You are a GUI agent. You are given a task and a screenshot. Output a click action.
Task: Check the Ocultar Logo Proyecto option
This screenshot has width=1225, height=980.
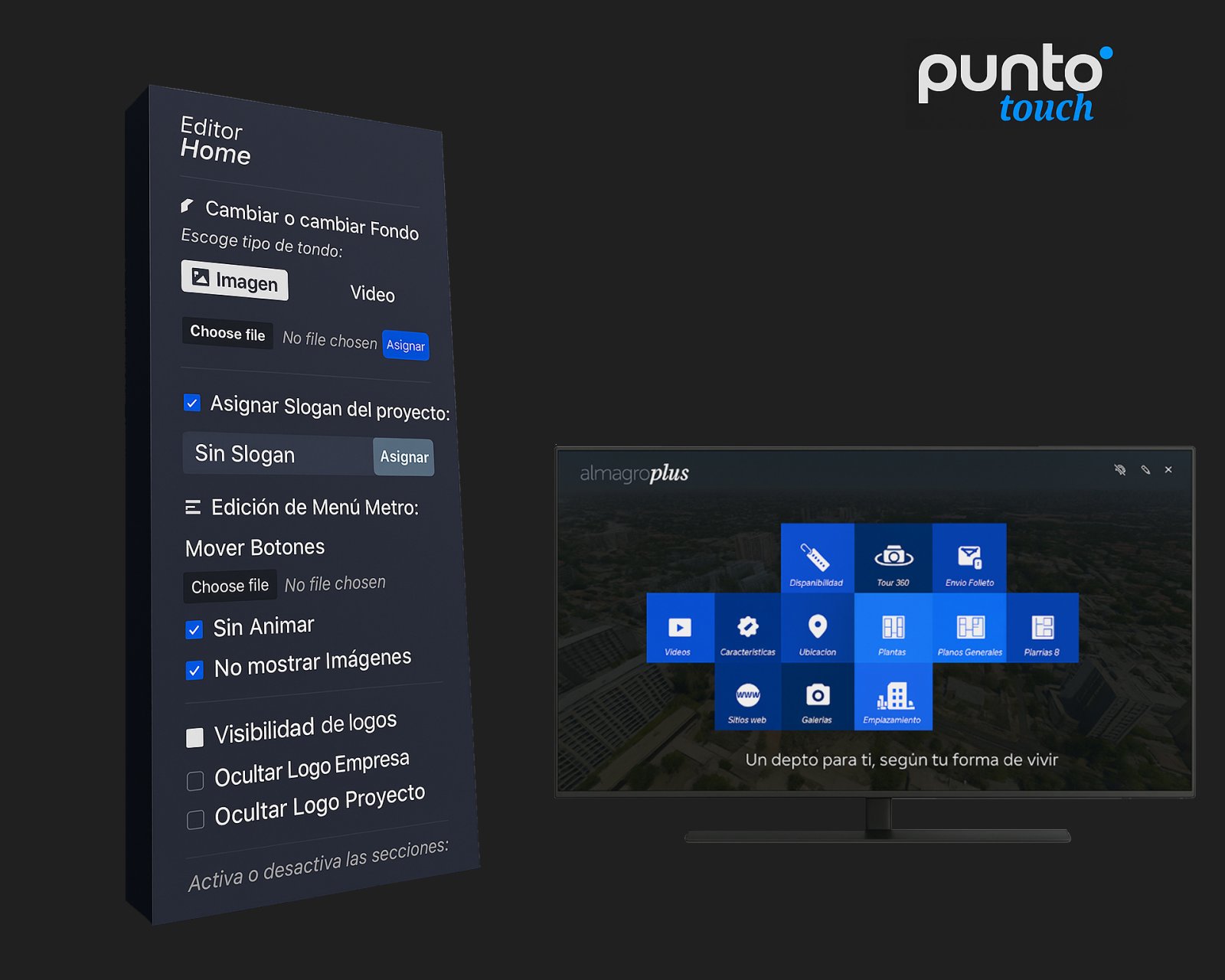tap(195, 819)
